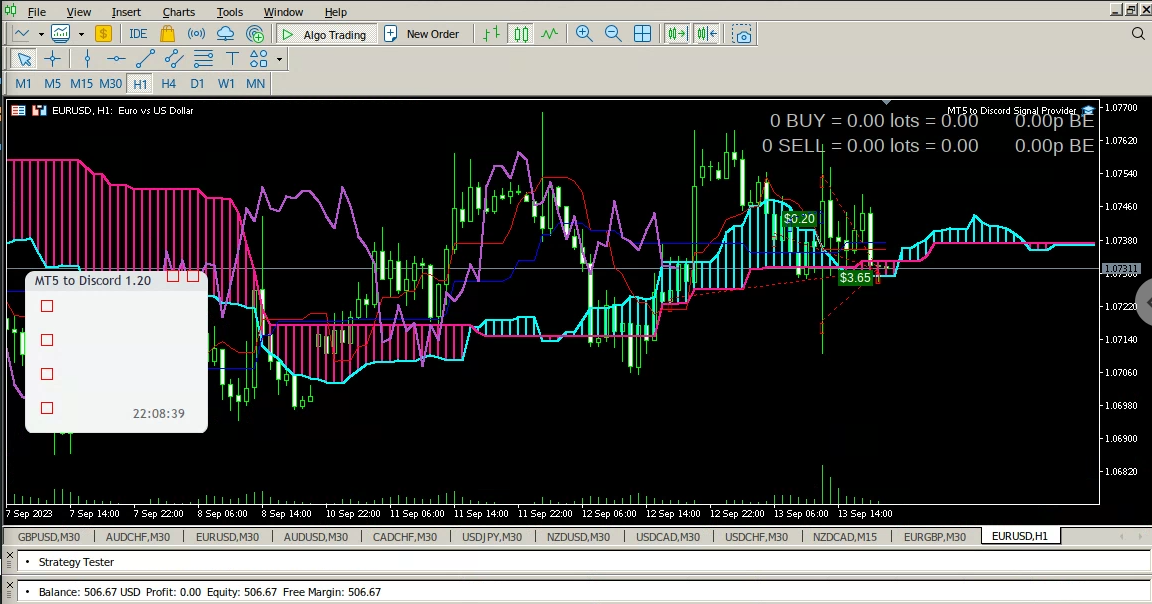
Task: Switch to the GBPUSD,M30 chart tab
Action: click(x=49, y=536)
